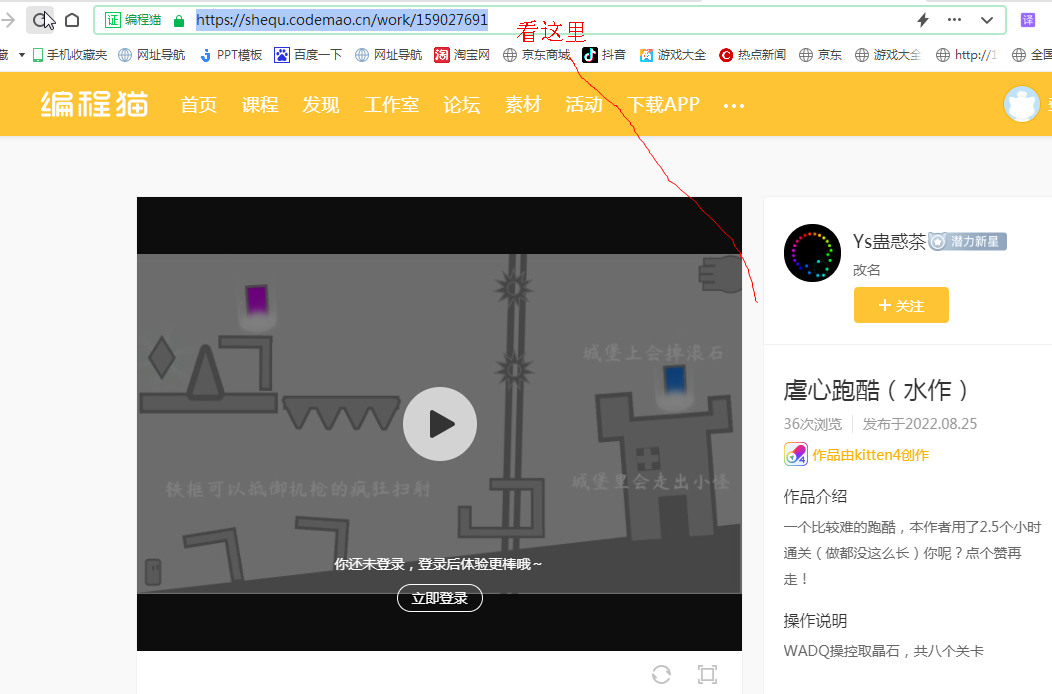Open the 工作室 navigation item

[x=391, y=105]
